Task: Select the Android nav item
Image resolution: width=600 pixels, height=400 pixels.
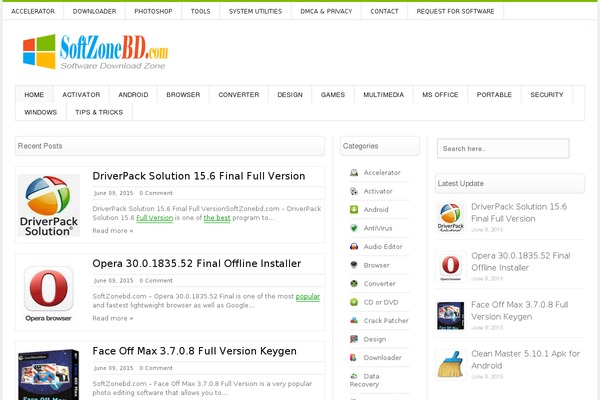Action: [x=133, y=95]
